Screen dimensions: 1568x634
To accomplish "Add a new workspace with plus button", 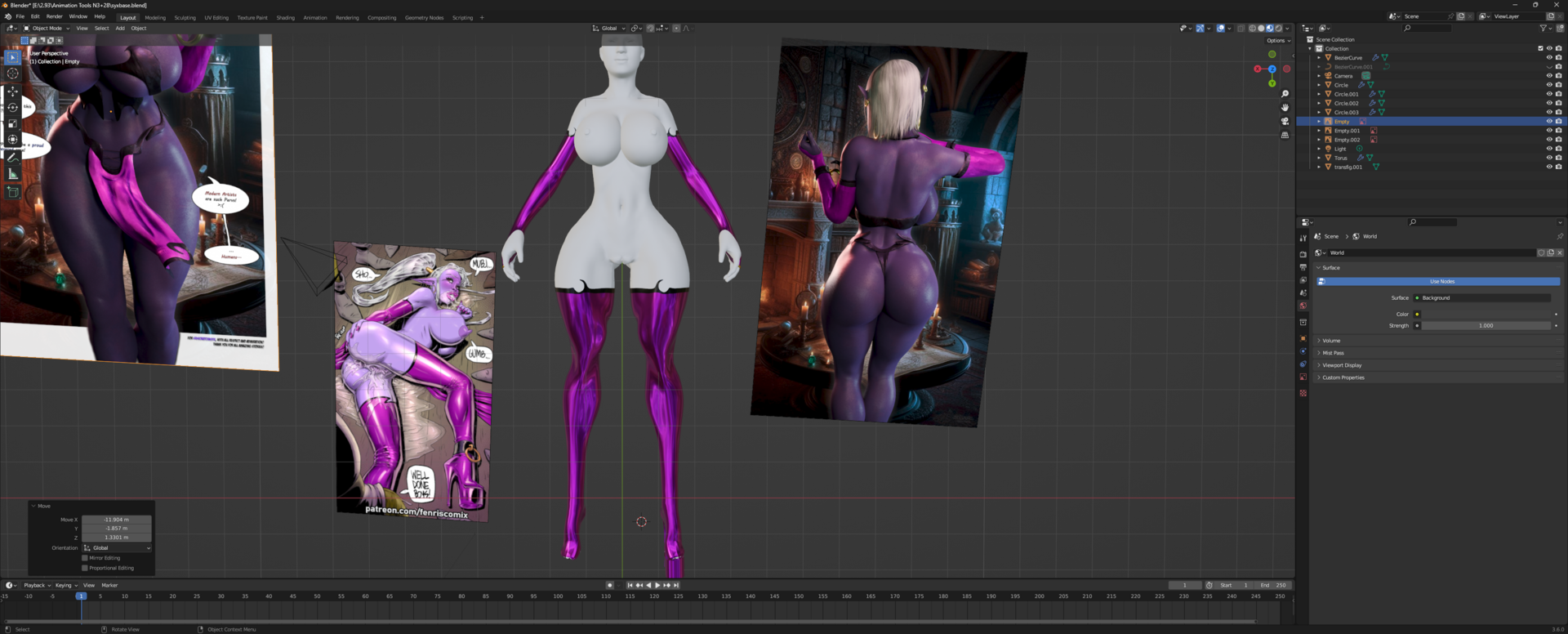I will click(482, 17).
